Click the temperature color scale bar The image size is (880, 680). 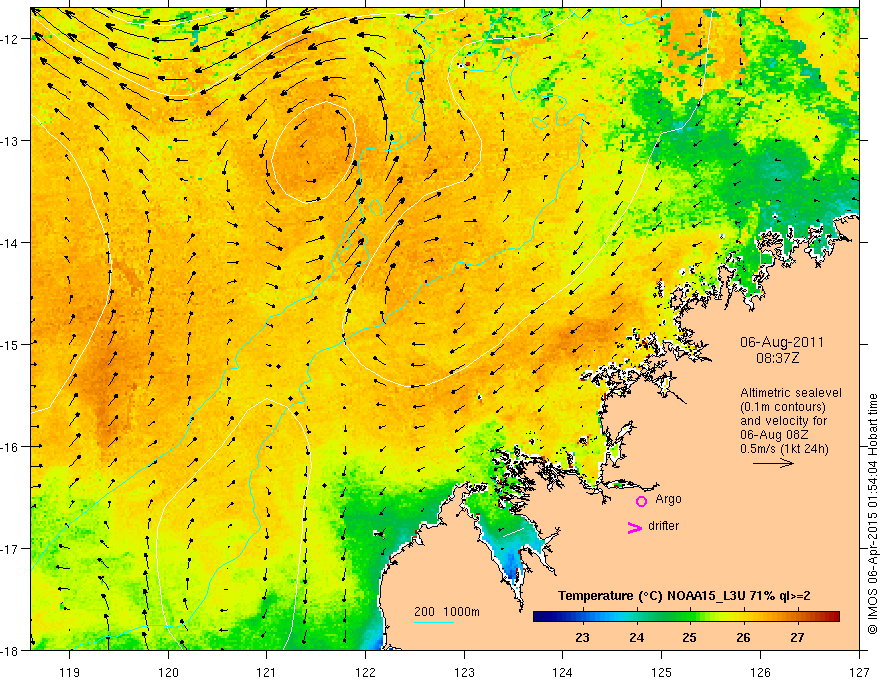[686, 617]
